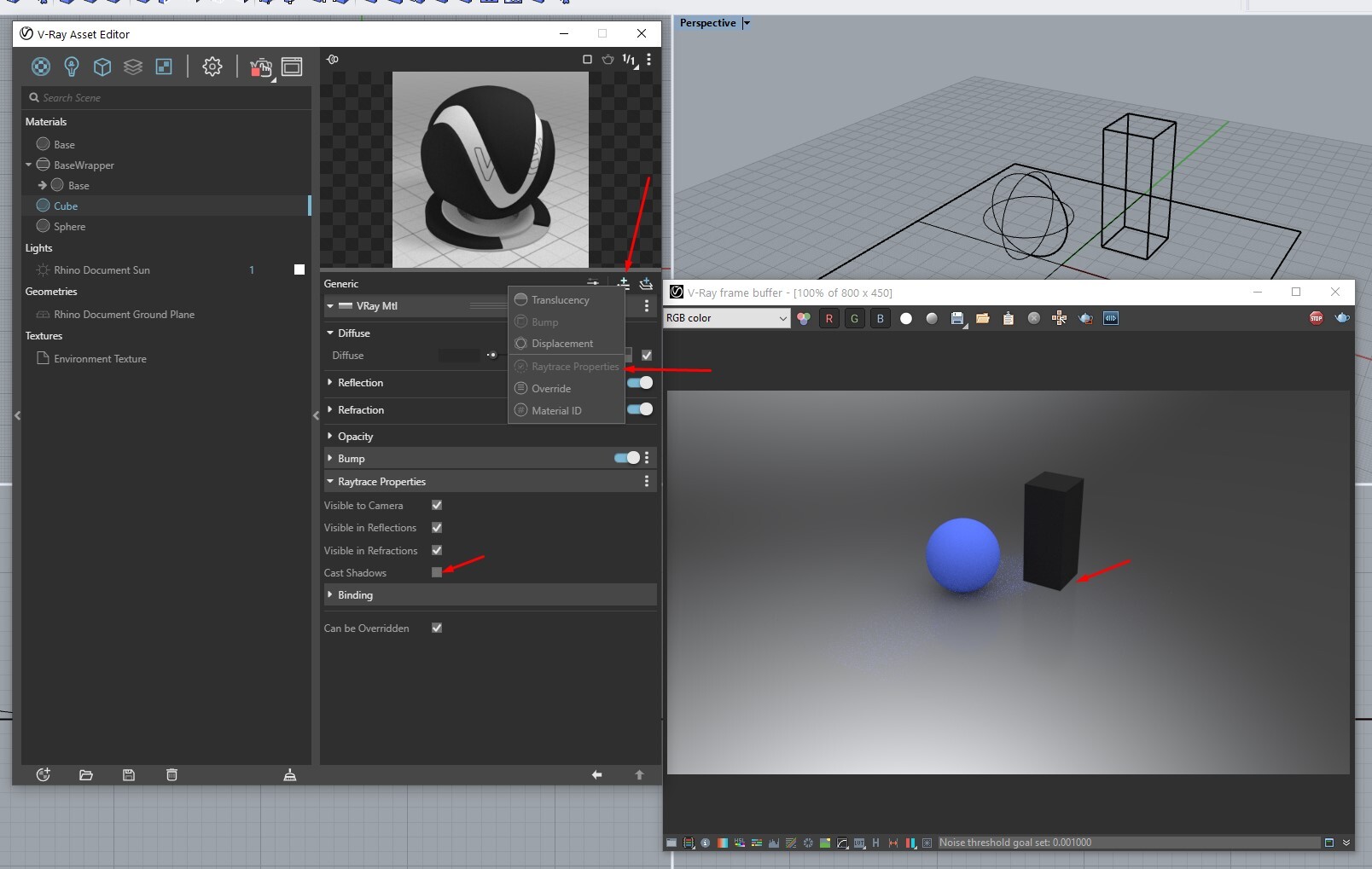The image size is (1372, 869).
Task: Open Geometry category cube icon
Action: tap(102, 67)
